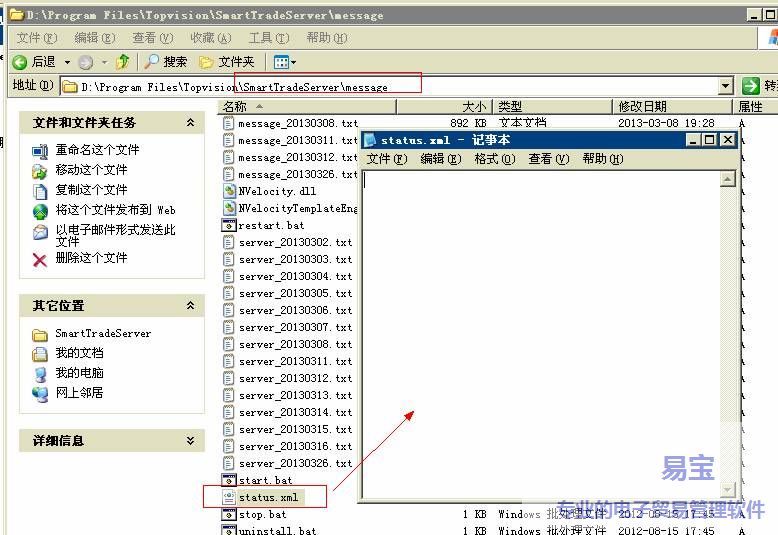Screen dimensions: 778x535
Task: Open SmartTradeServer folder in Other Places
Action: tap(102, 334)
